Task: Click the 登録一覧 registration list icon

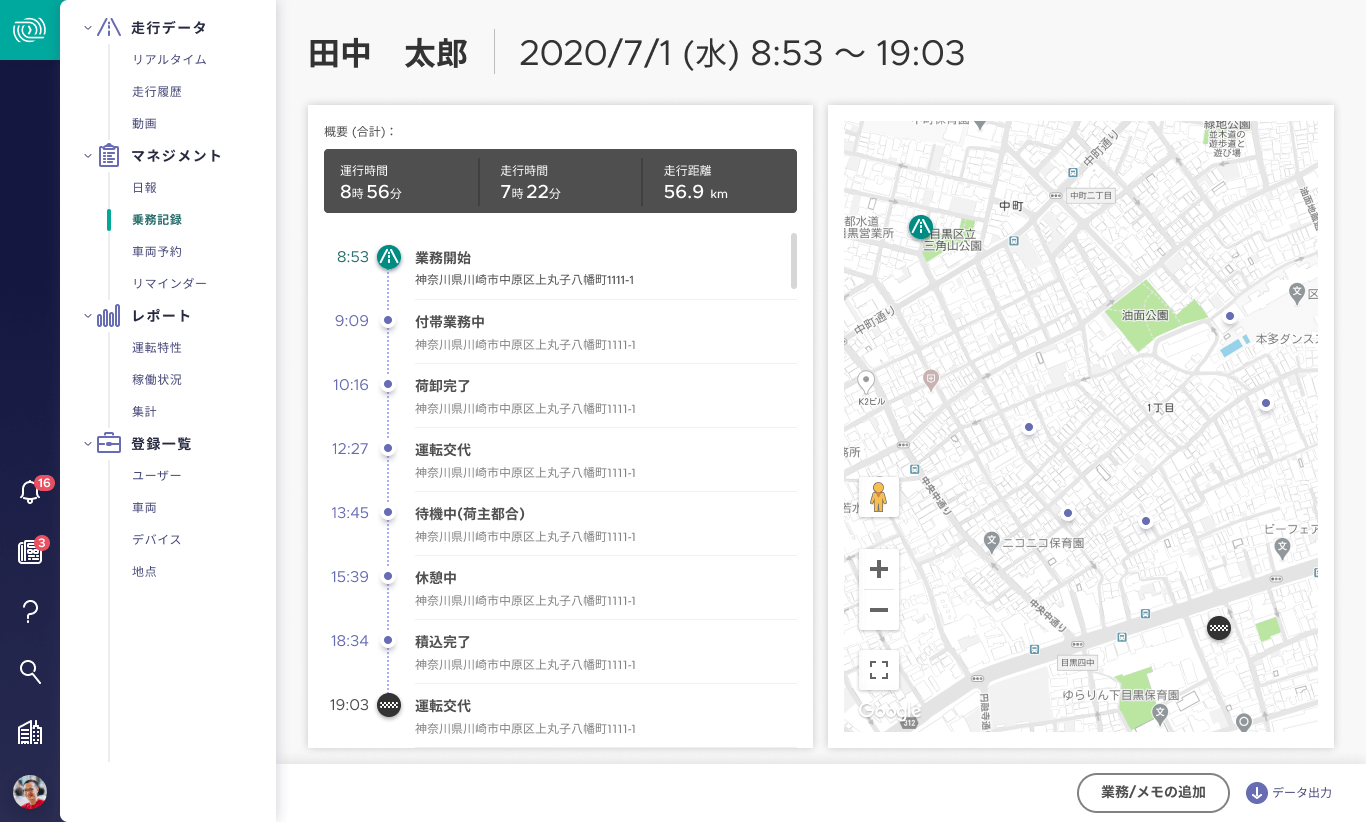Action: point(108,443)
